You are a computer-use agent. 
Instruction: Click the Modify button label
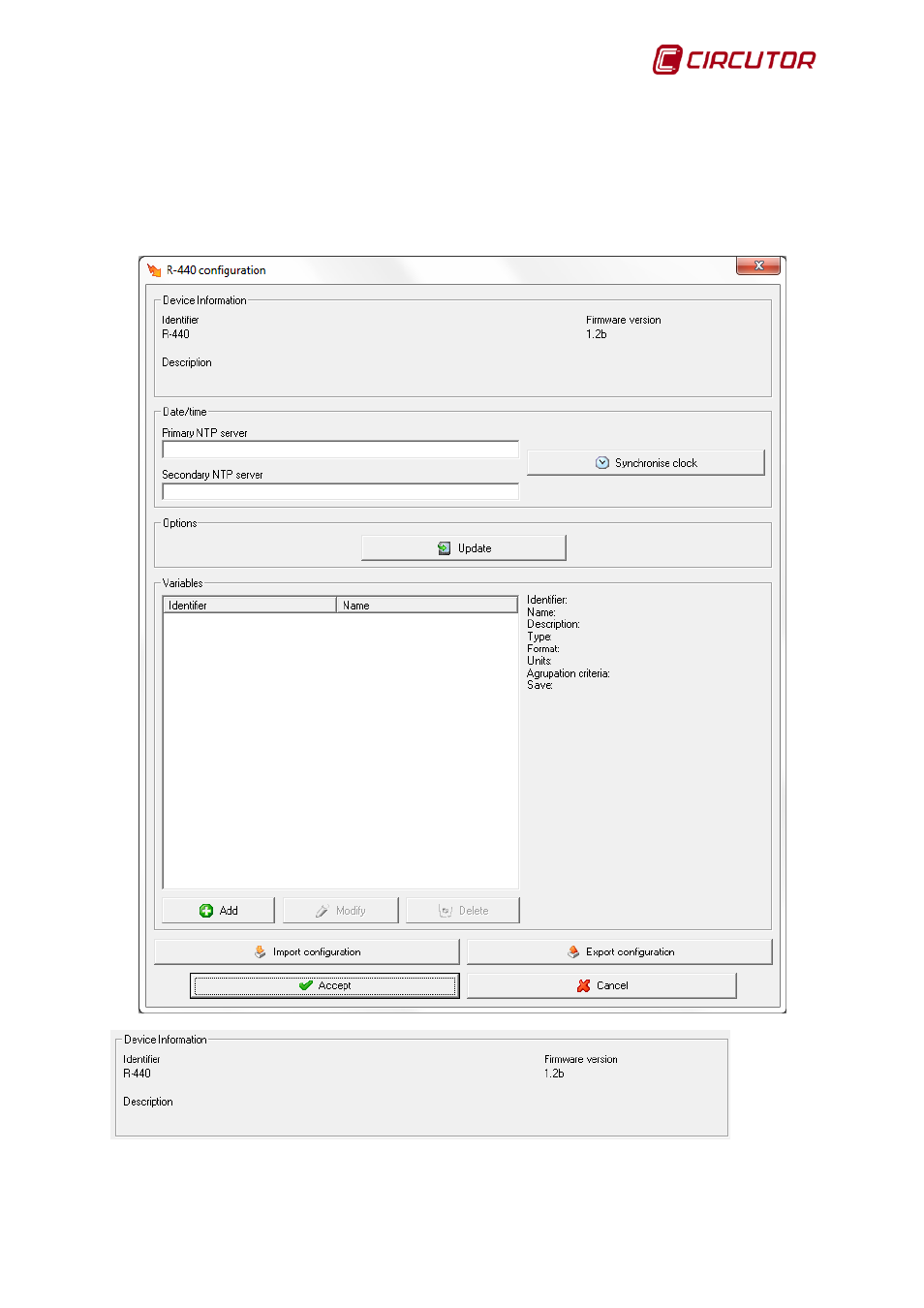point(351,911)
